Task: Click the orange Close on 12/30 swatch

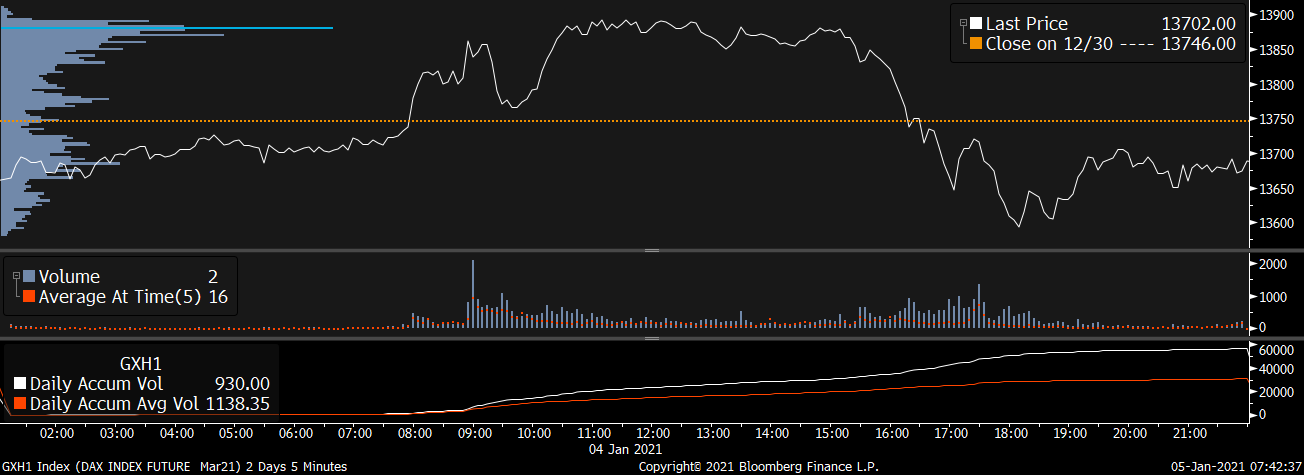Action: click(976, 44)
